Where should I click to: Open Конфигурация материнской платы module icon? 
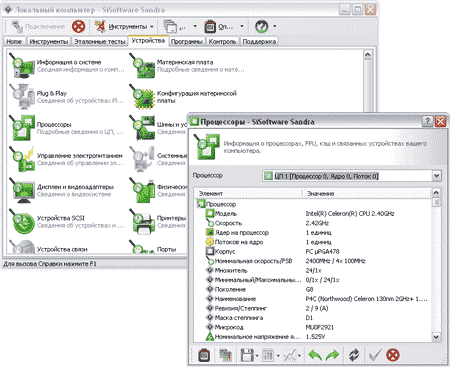click(142, 96)
